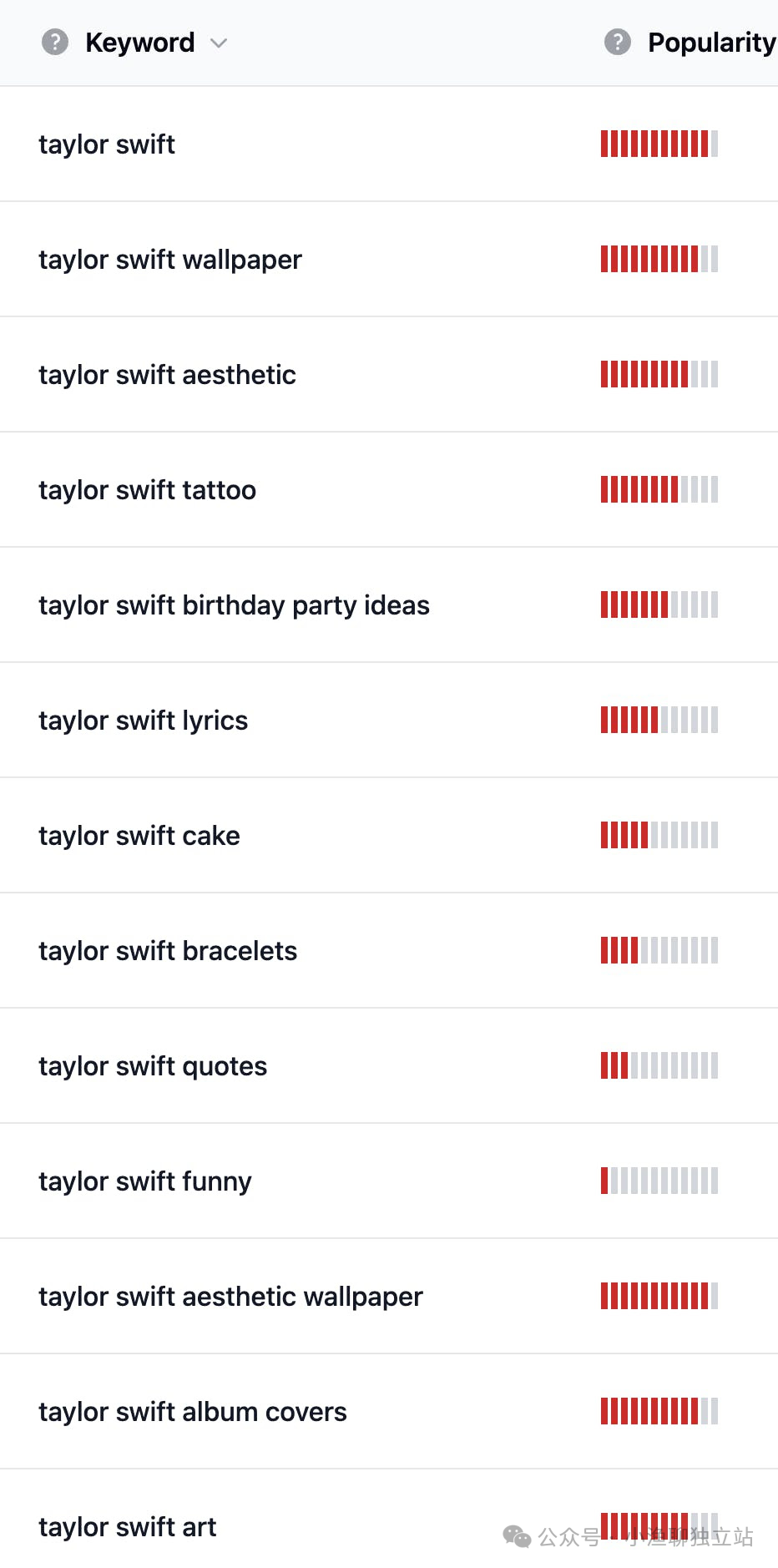Open 'taylor swift birthday party ideas' keyword
The height and width of the screenshot is (1568, 778).
coord(234,605)
